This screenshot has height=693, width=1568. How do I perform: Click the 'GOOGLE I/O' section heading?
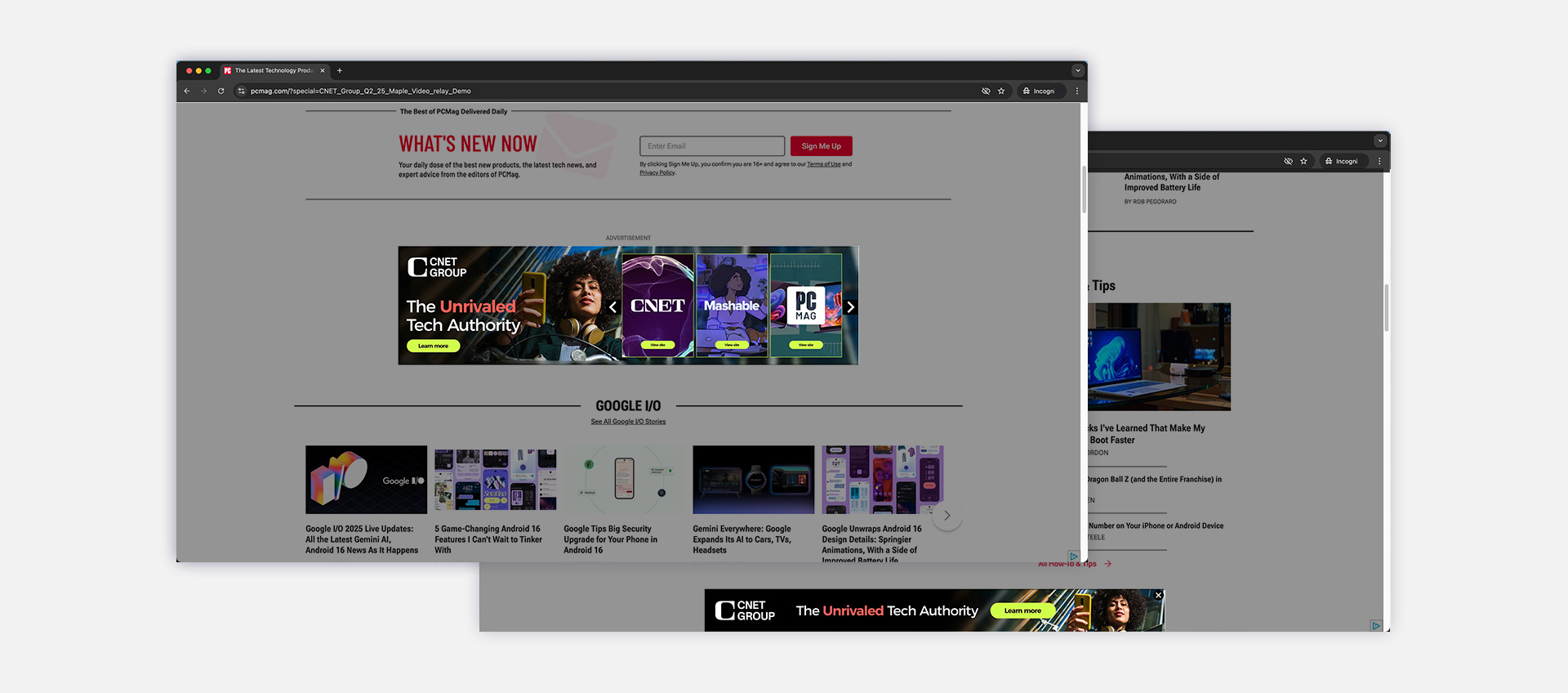(x=628, y=406)
